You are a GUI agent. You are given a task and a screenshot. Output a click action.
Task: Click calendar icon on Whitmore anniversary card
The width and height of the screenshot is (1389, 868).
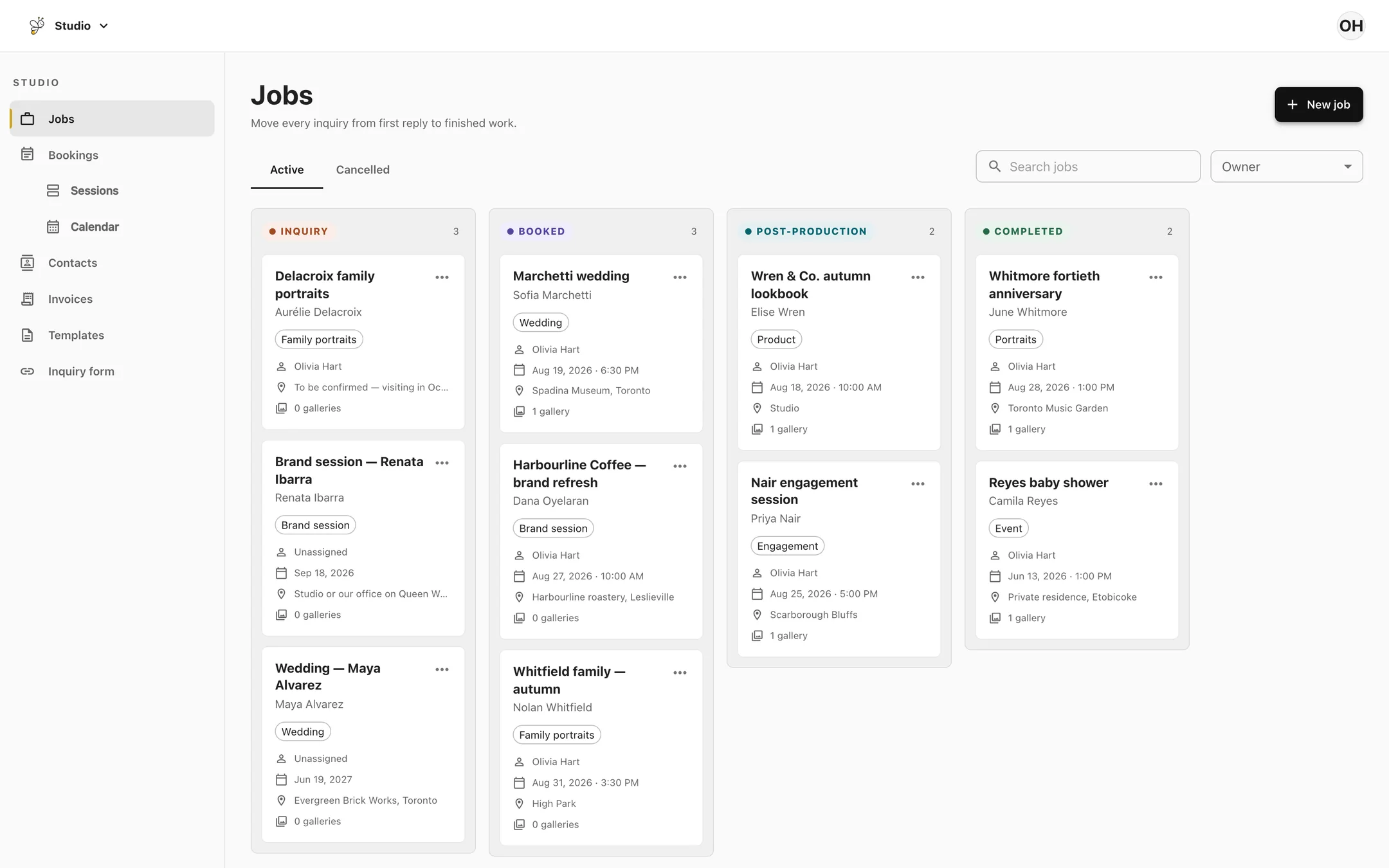[995, 387]
